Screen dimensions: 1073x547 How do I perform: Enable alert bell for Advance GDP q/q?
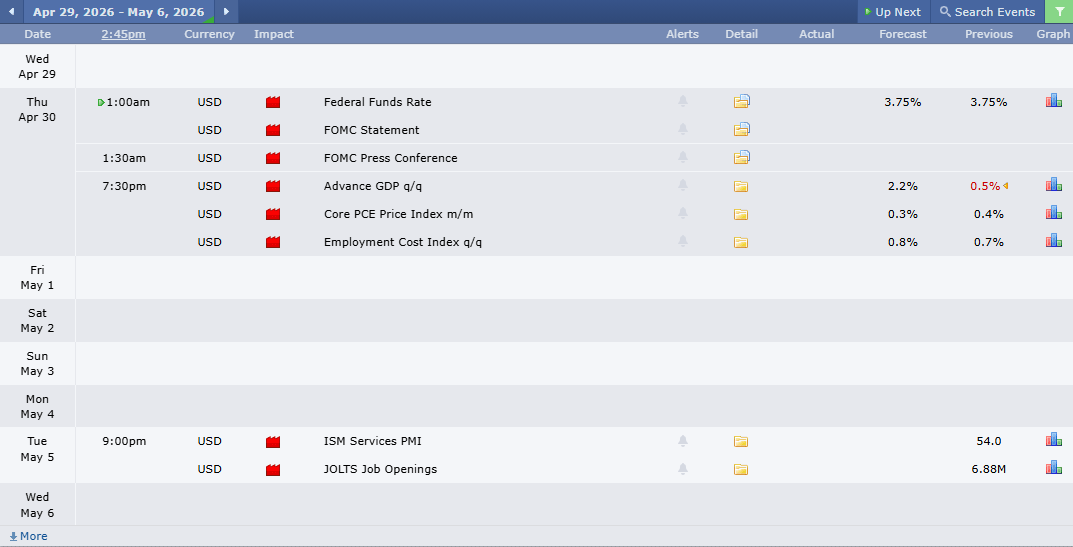[x=683, y=186]
